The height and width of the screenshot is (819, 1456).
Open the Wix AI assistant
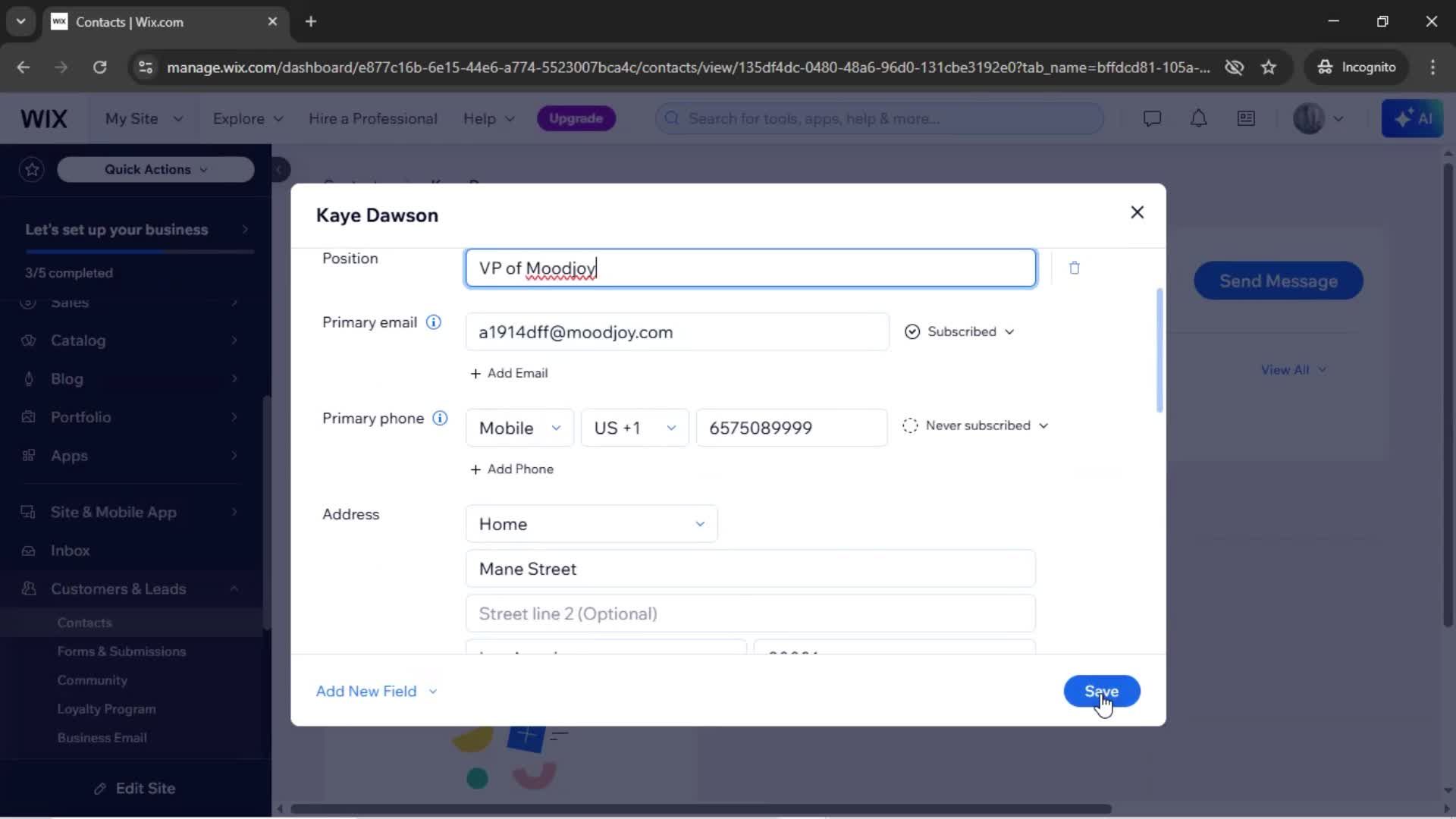[x=1412, y=118]
